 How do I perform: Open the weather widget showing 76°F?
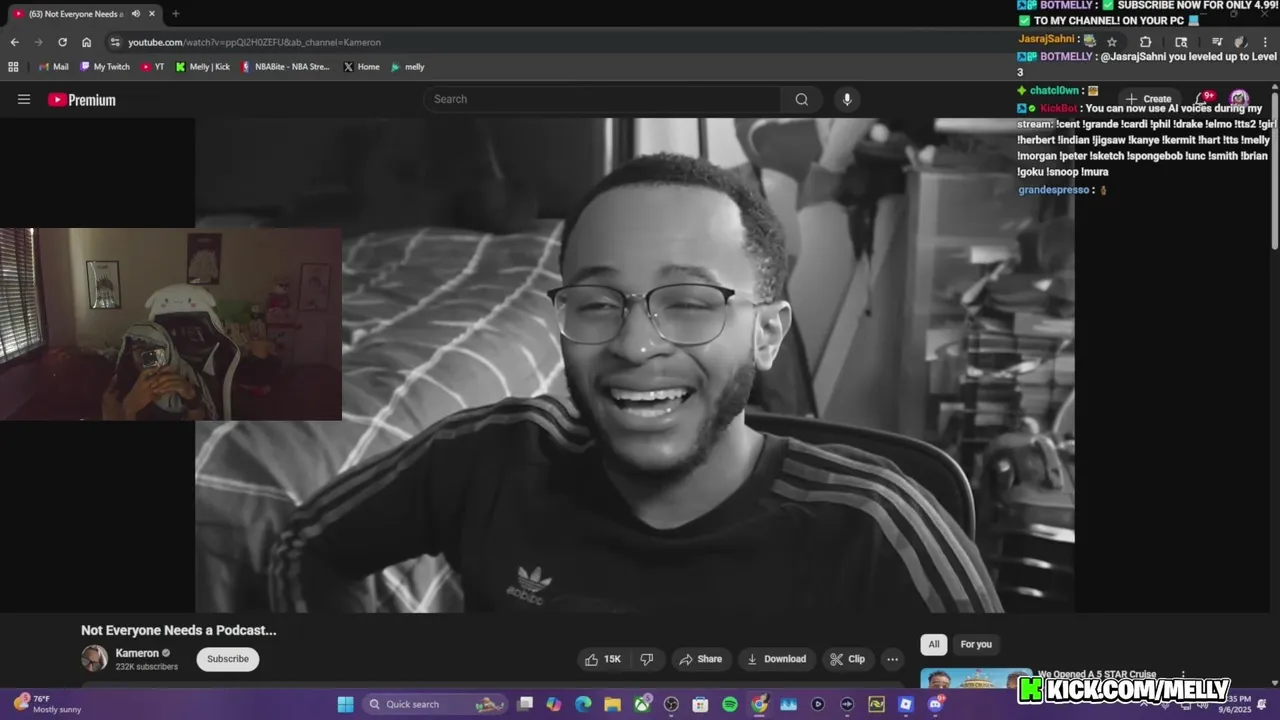pyautogui.click(x=45, y=704)
